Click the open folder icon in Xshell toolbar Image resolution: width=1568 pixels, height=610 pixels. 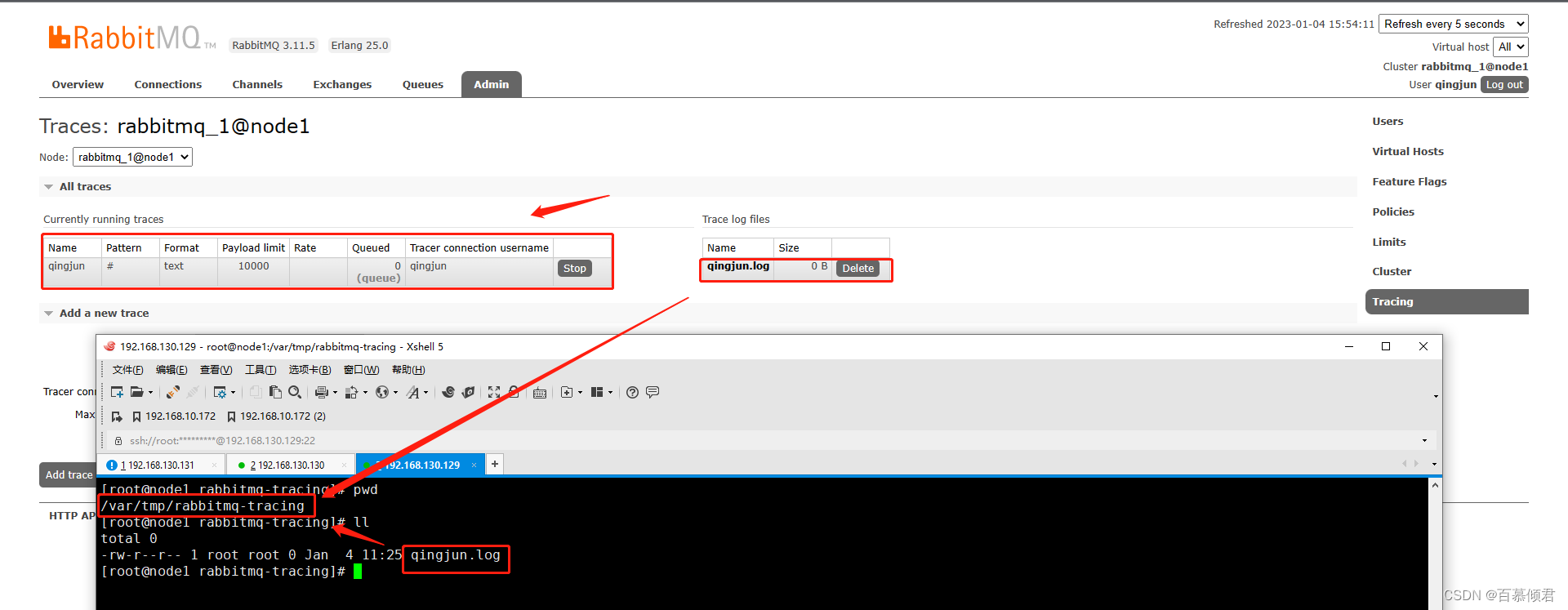click(137, 392)
